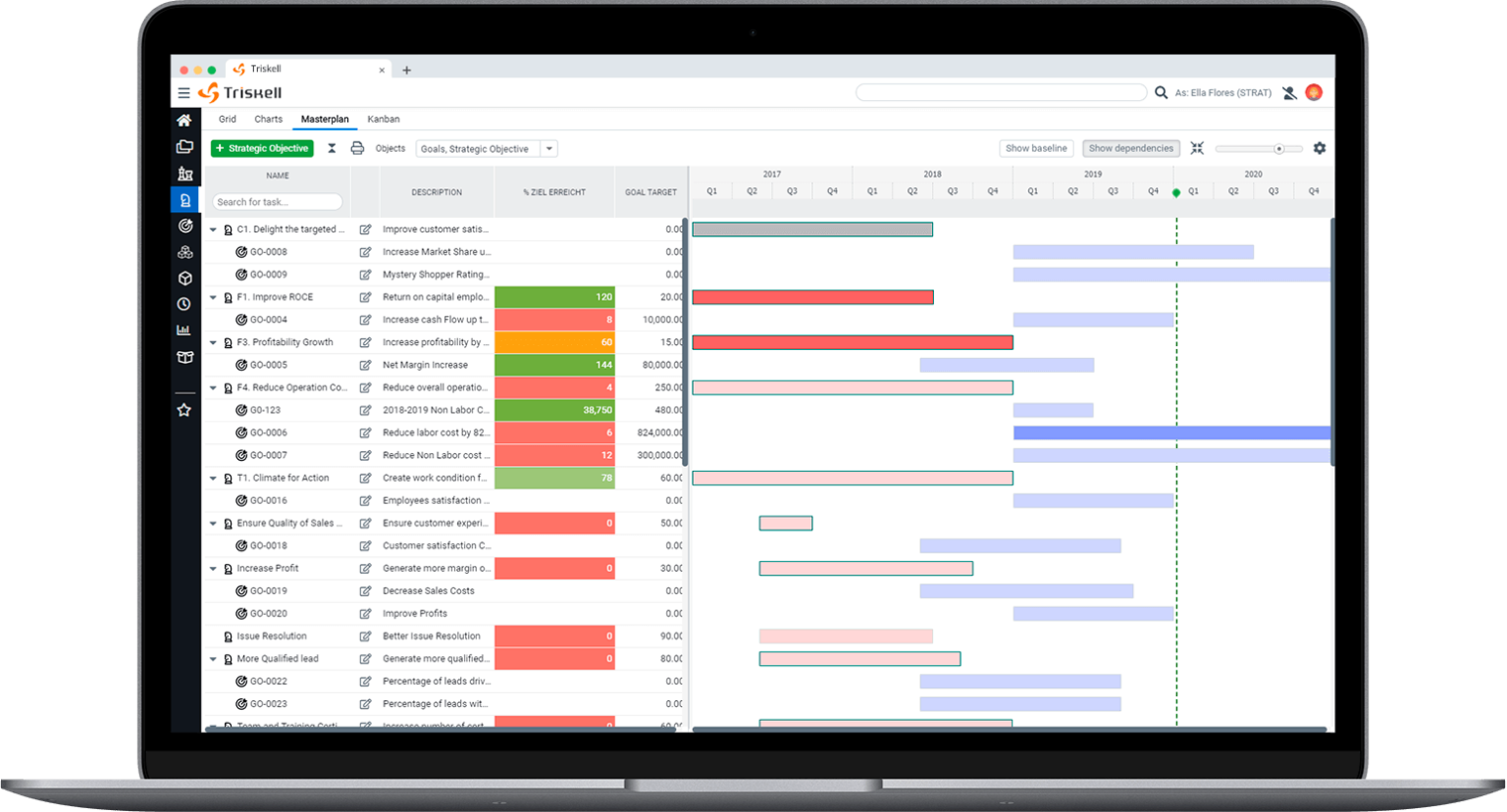This screenshot has width=1507, height=812.
Task: Open the hamburger menu beside Triskell logo
Action: [183, 93]
